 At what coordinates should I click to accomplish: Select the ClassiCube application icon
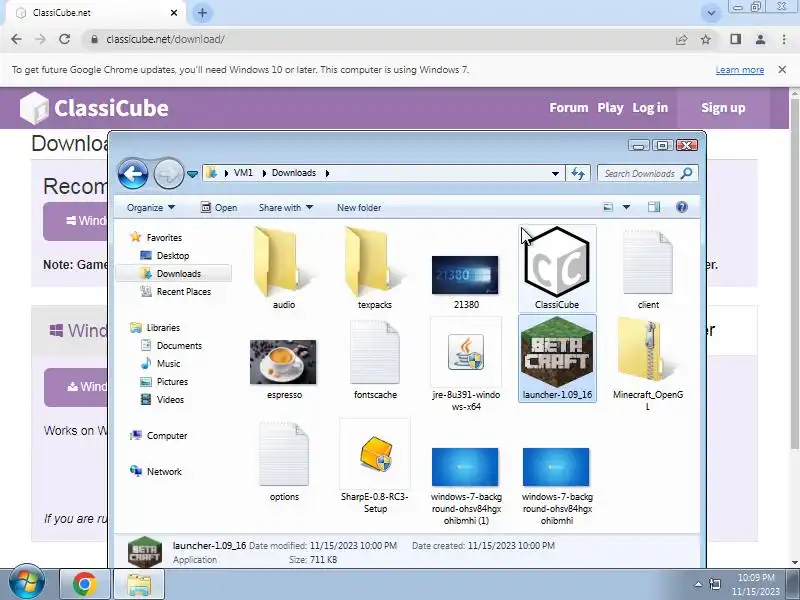[557, 268]
